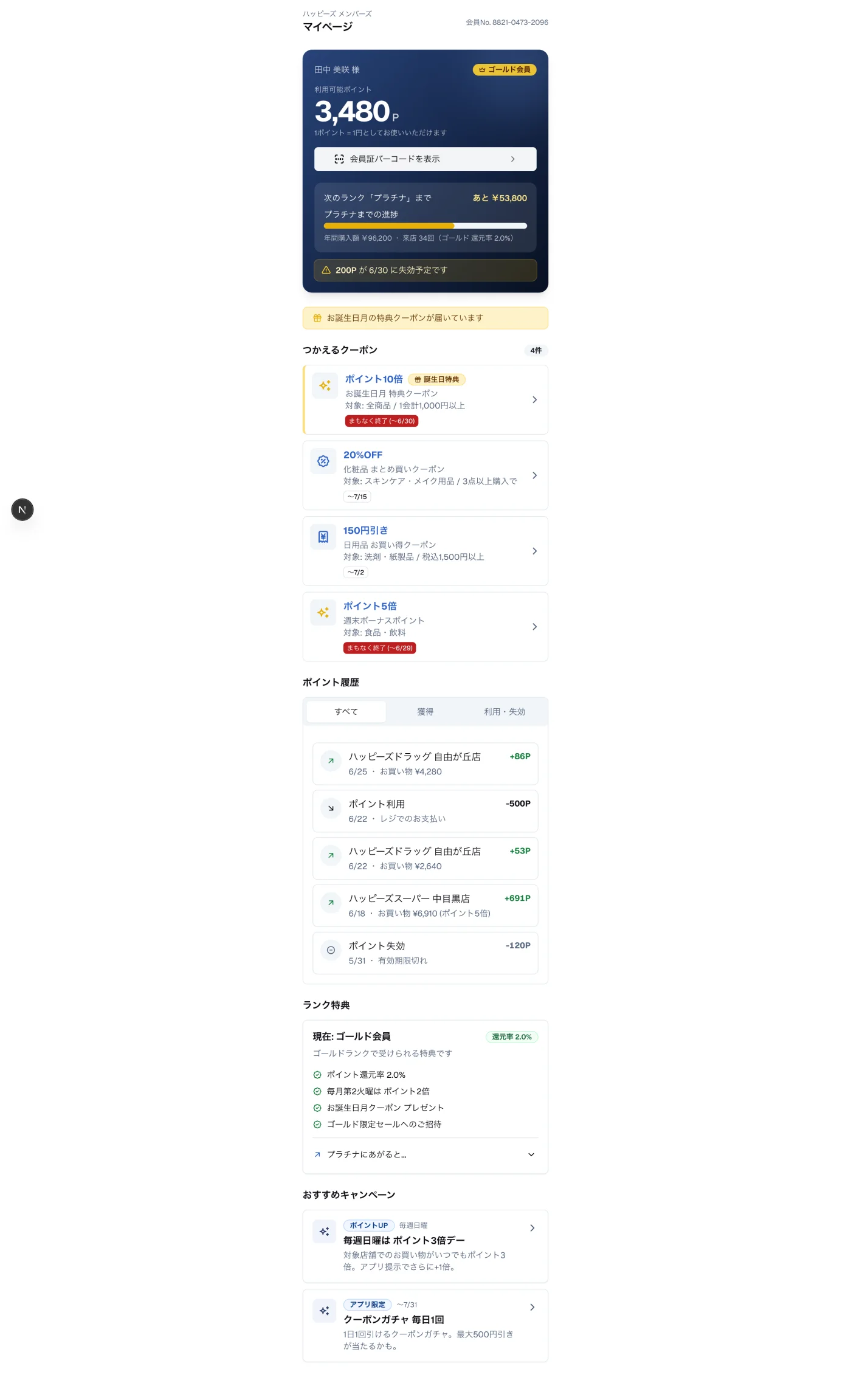Click check icon beside 毎月第2火曜は ポイント2倍
The image size is (851, 1400).
coord(317,1091)
